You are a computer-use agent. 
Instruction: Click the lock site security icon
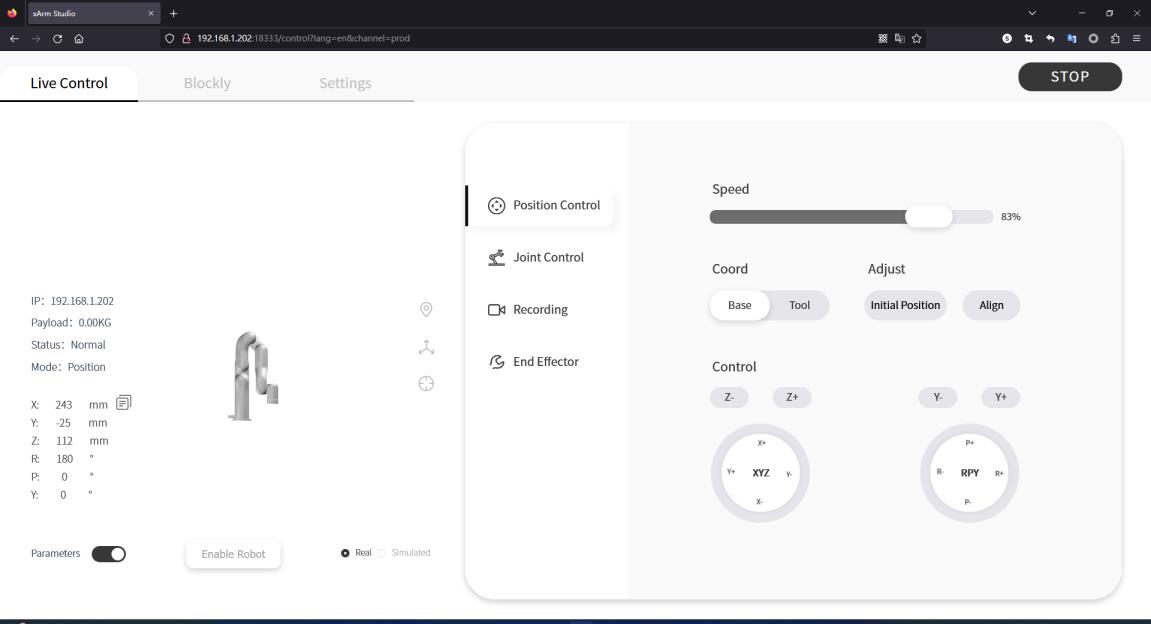pyautogui.click(x=186, y=38)
